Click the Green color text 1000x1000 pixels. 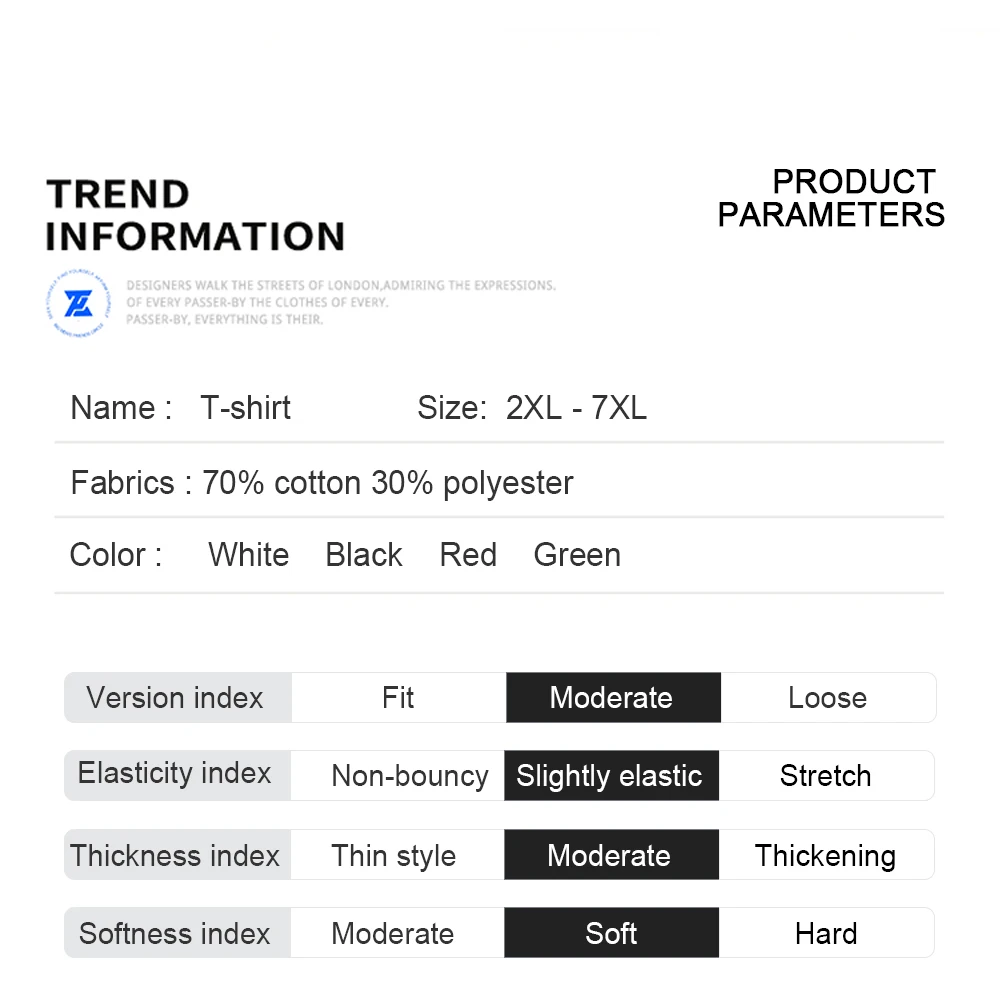577,555
